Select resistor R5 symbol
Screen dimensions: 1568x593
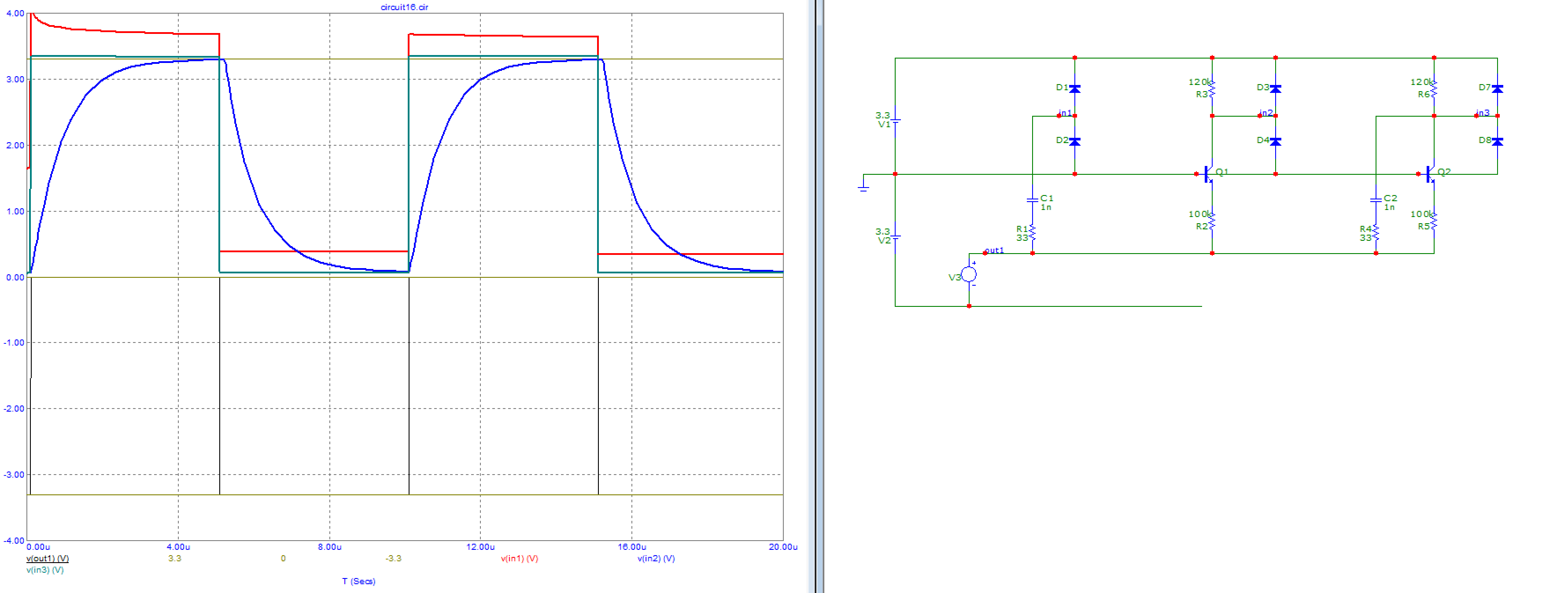(1433, 221)
